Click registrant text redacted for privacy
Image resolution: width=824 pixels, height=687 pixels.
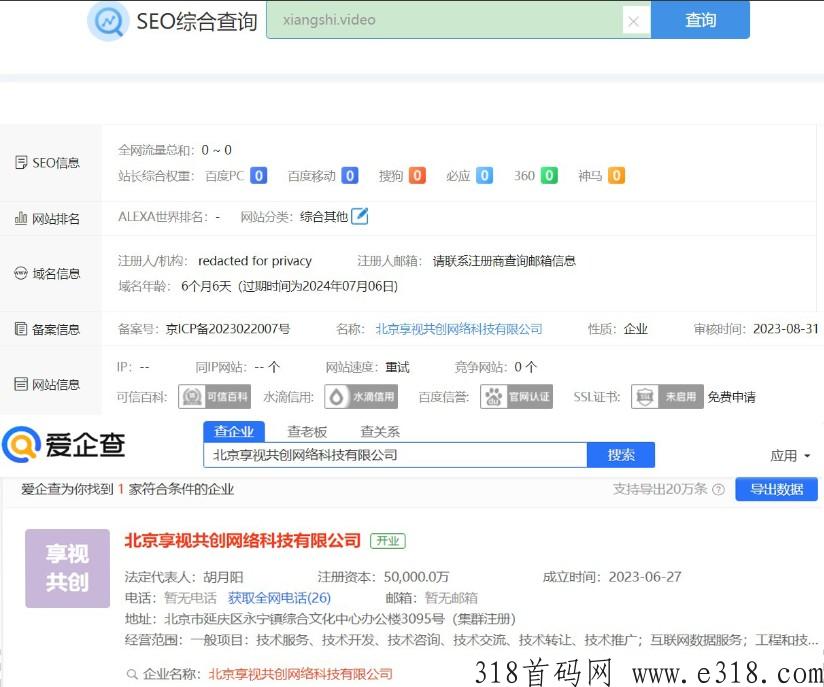tap(255, 261)
